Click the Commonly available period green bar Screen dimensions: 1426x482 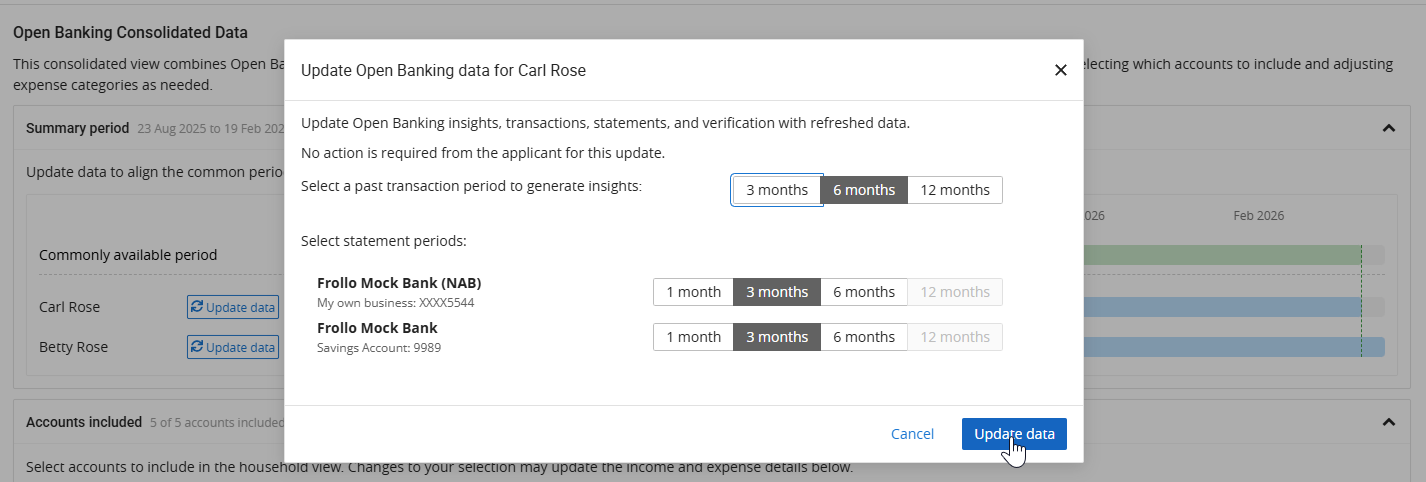(1220, 255)
